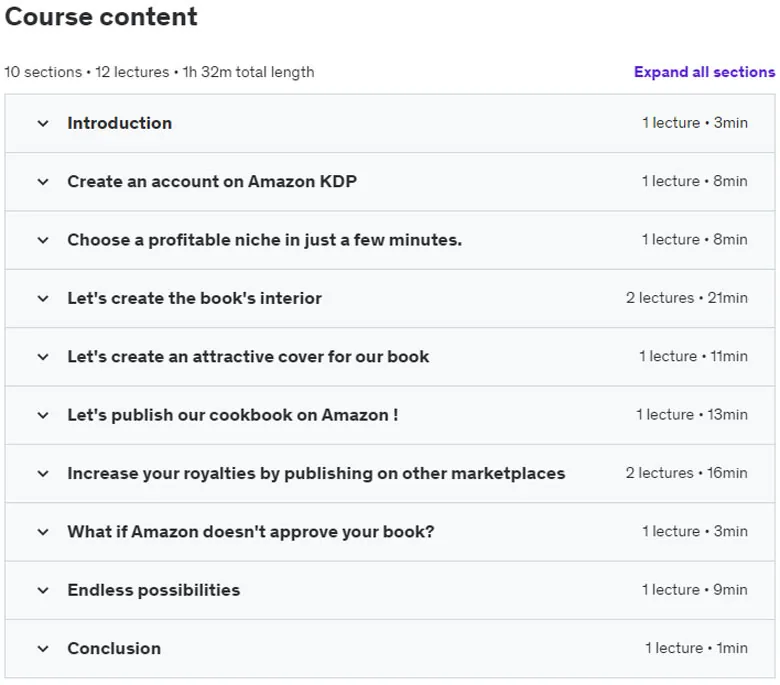
Task: Open chevron beside Increase your royalties section
Action: point(43,474)
